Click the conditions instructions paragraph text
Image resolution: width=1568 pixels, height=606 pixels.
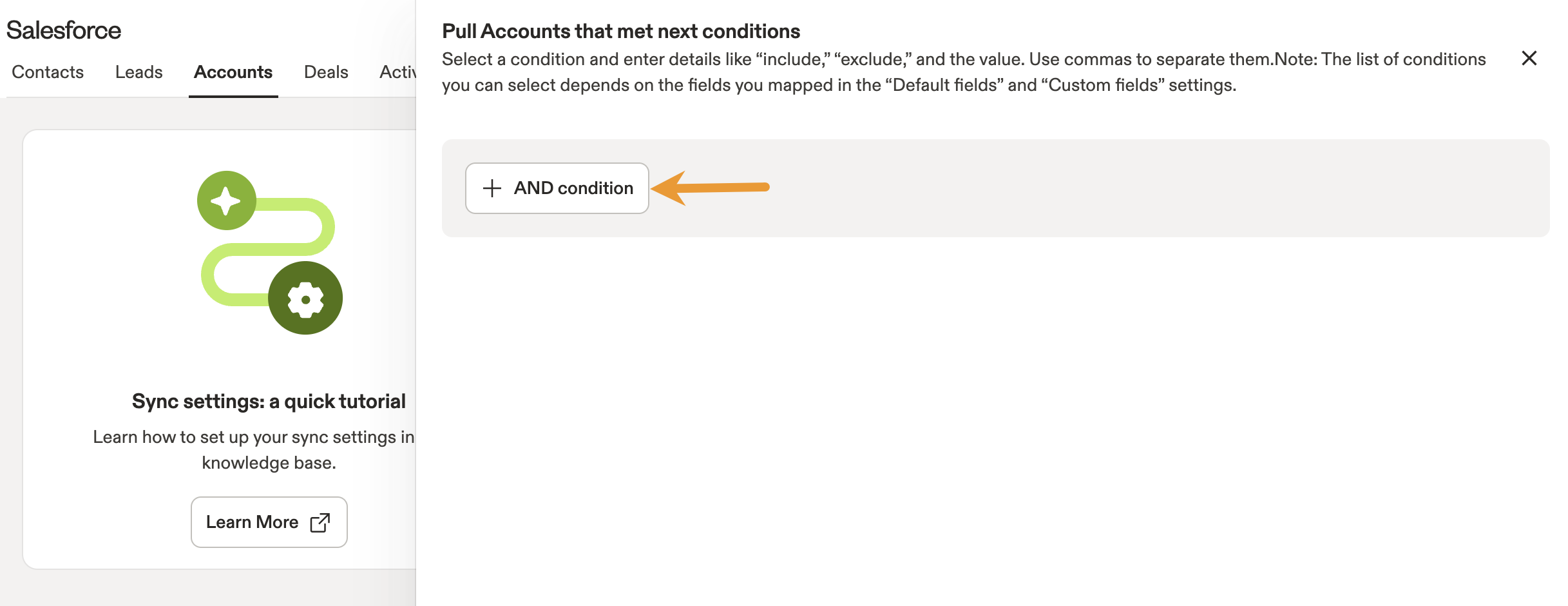(x=964, y=72)
